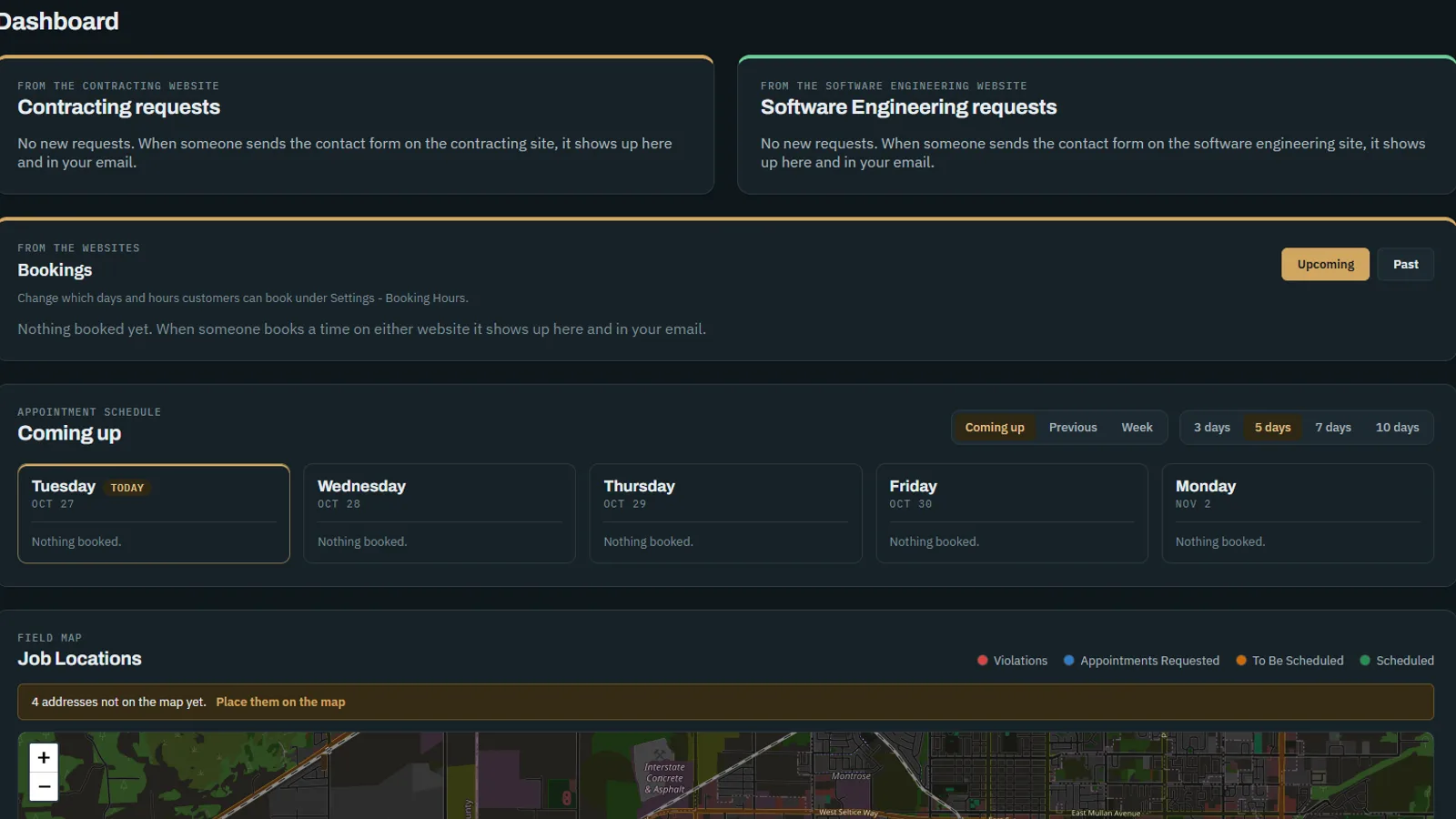Viewport: 1456px width, 819px height.
Task: Toggle the green Scheduled legend dot
Action: tap(1364, 661)
